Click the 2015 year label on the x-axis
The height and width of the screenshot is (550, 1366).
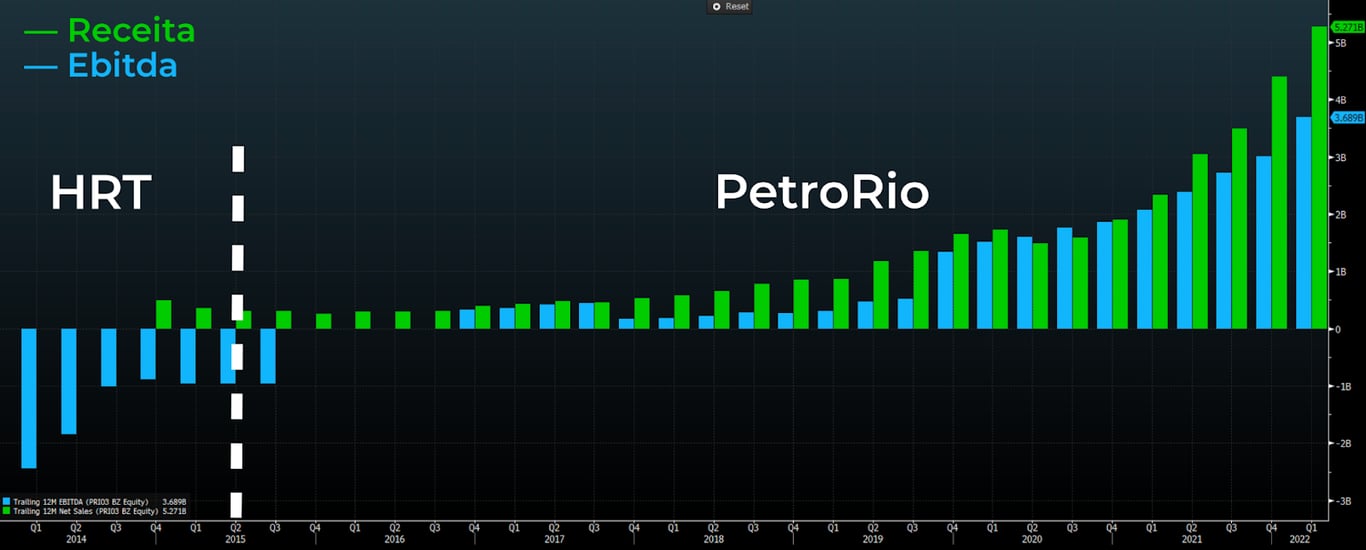tap(236, 538)
